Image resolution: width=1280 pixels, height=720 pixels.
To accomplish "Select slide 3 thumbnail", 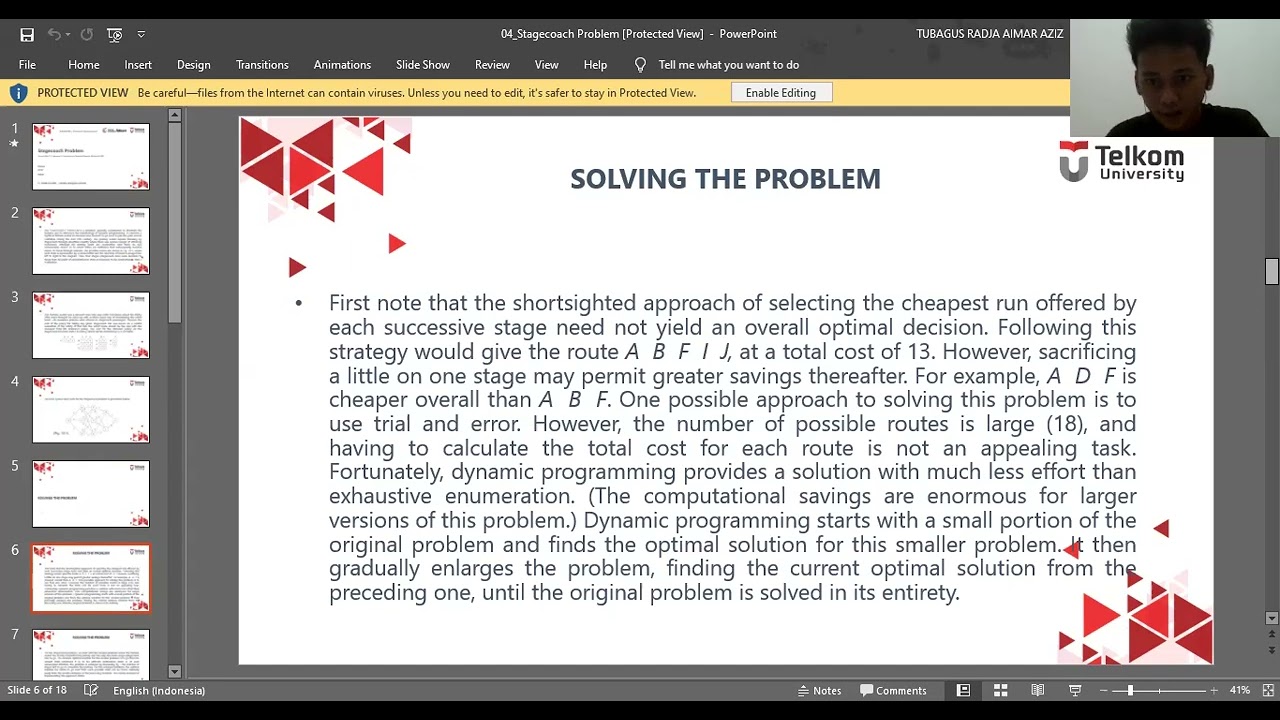I will [x=91, y=325].
